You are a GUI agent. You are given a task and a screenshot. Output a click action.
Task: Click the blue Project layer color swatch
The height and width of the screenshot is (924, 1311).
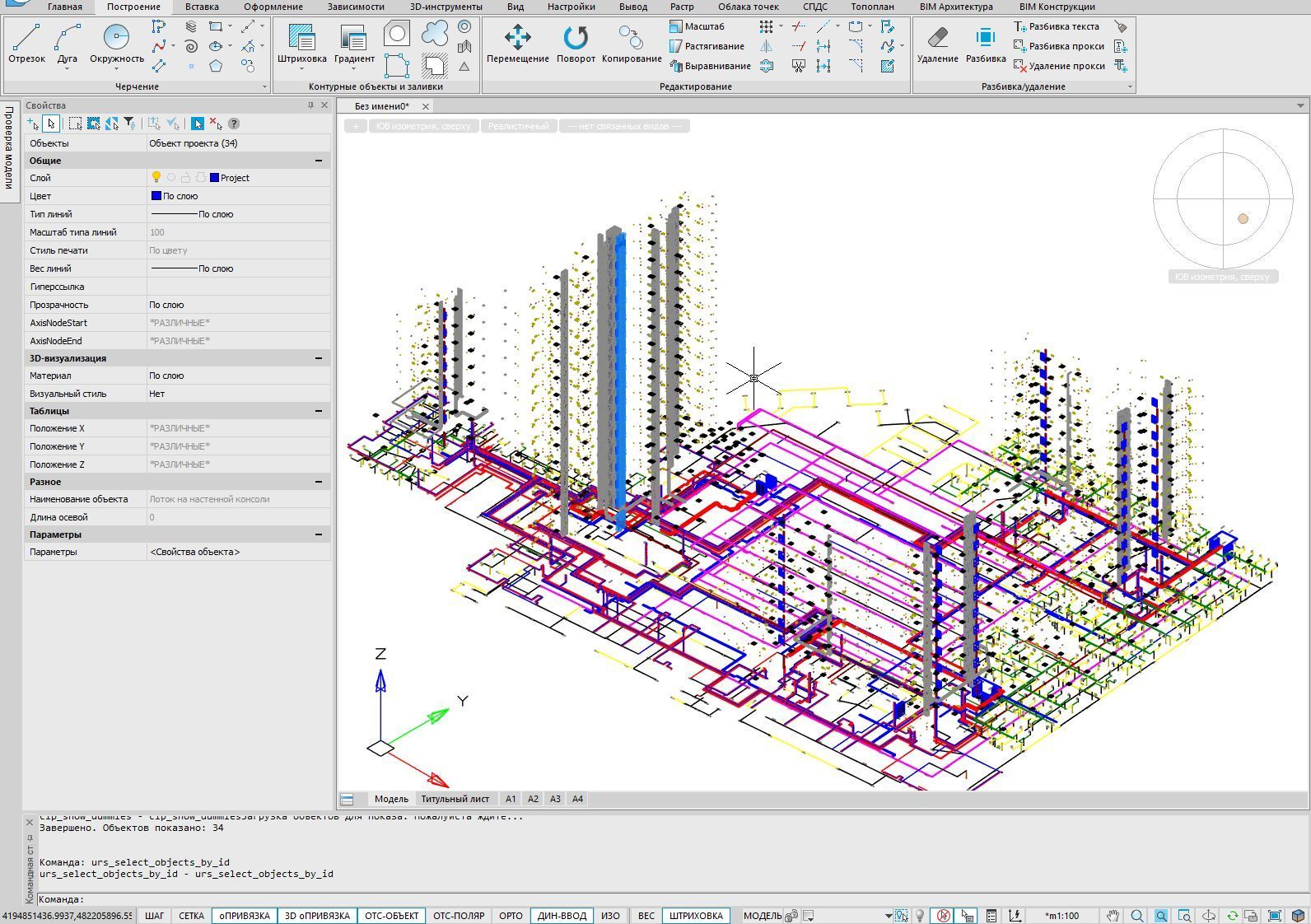click(214, 178)
